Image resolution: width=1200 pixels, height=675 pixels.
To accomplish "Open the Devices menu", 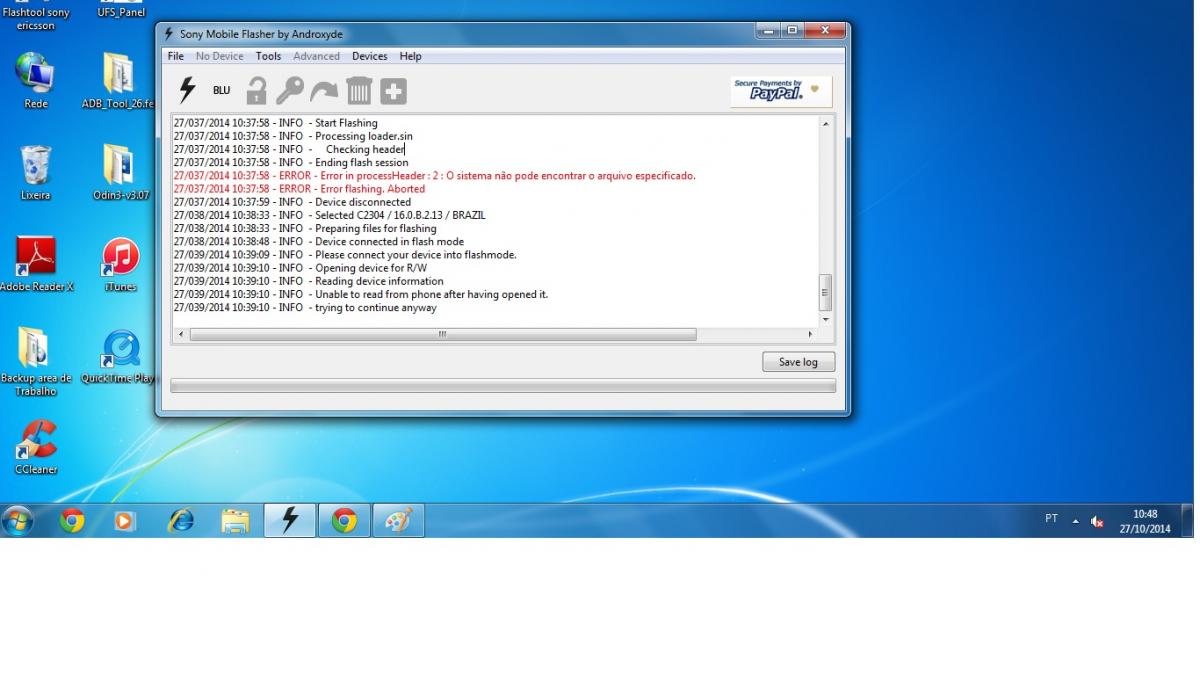I will 370,56.
